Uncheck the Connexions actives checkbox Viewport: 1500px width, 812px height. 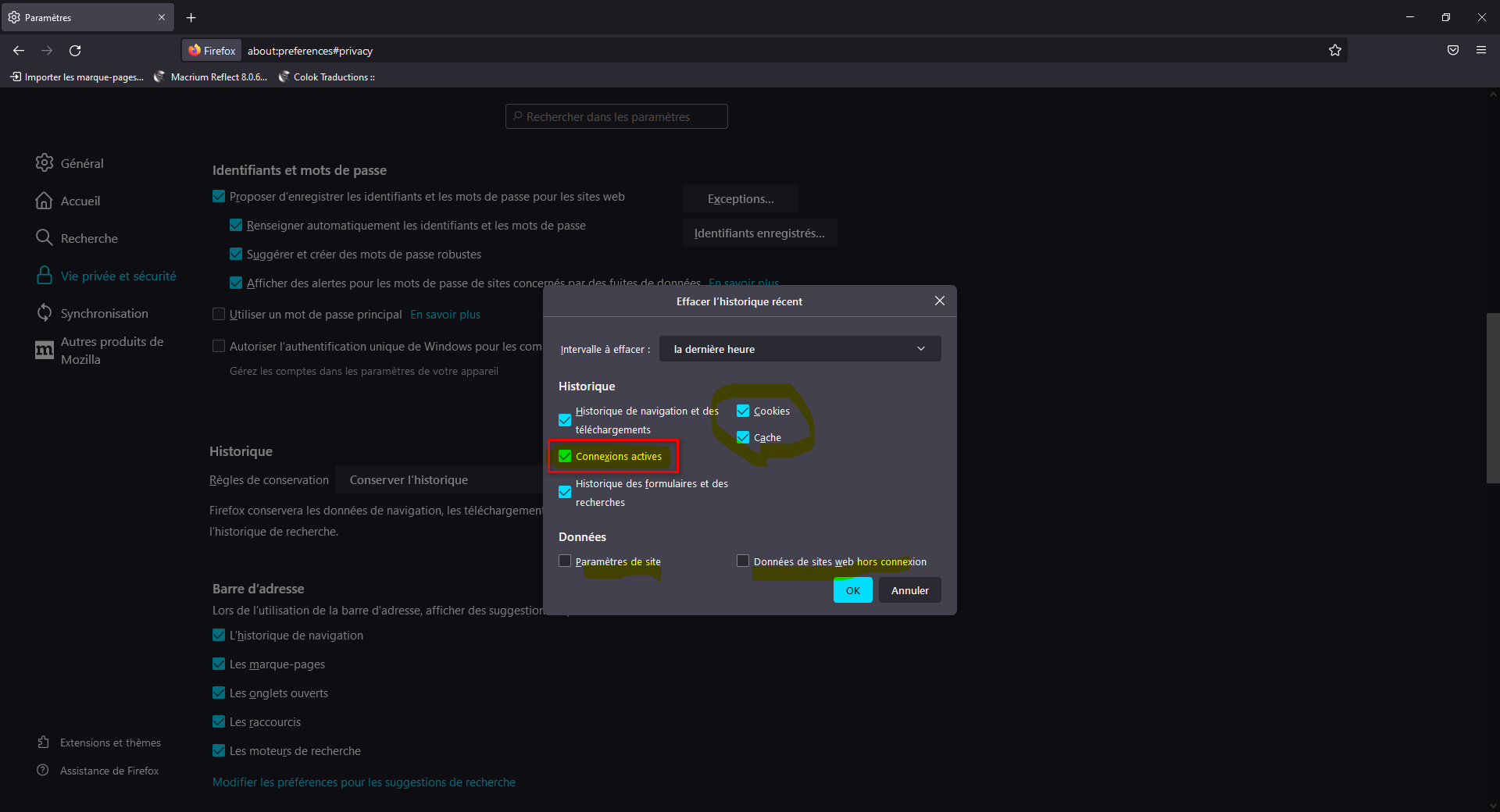point(565,457)
